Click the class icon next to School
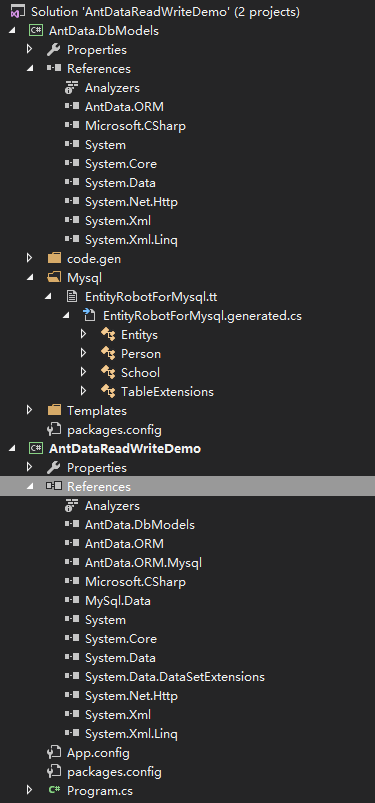 coord(108,373)
